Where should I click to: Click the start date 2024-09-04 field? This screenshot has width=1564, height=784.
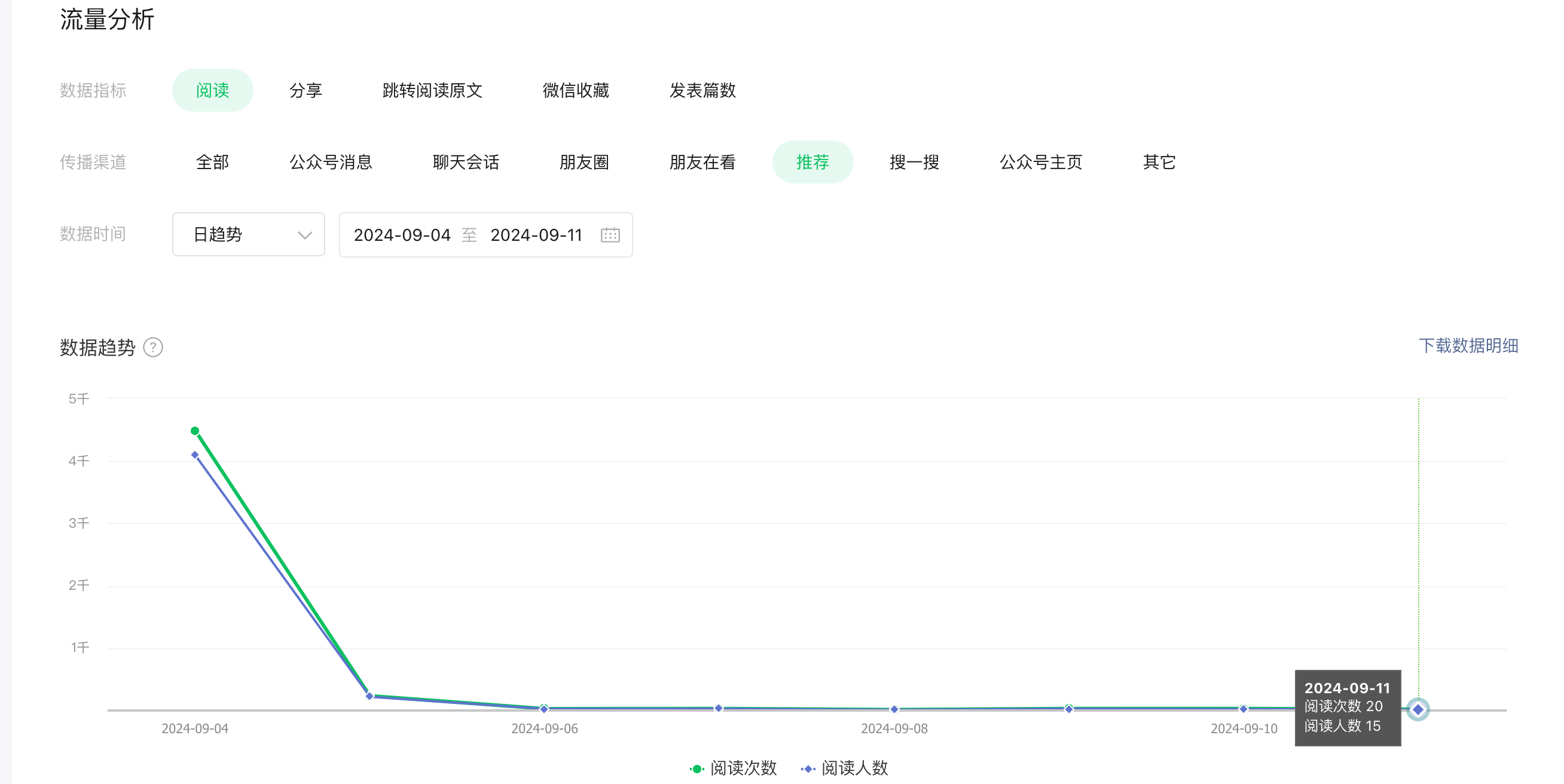coord(402,235)
